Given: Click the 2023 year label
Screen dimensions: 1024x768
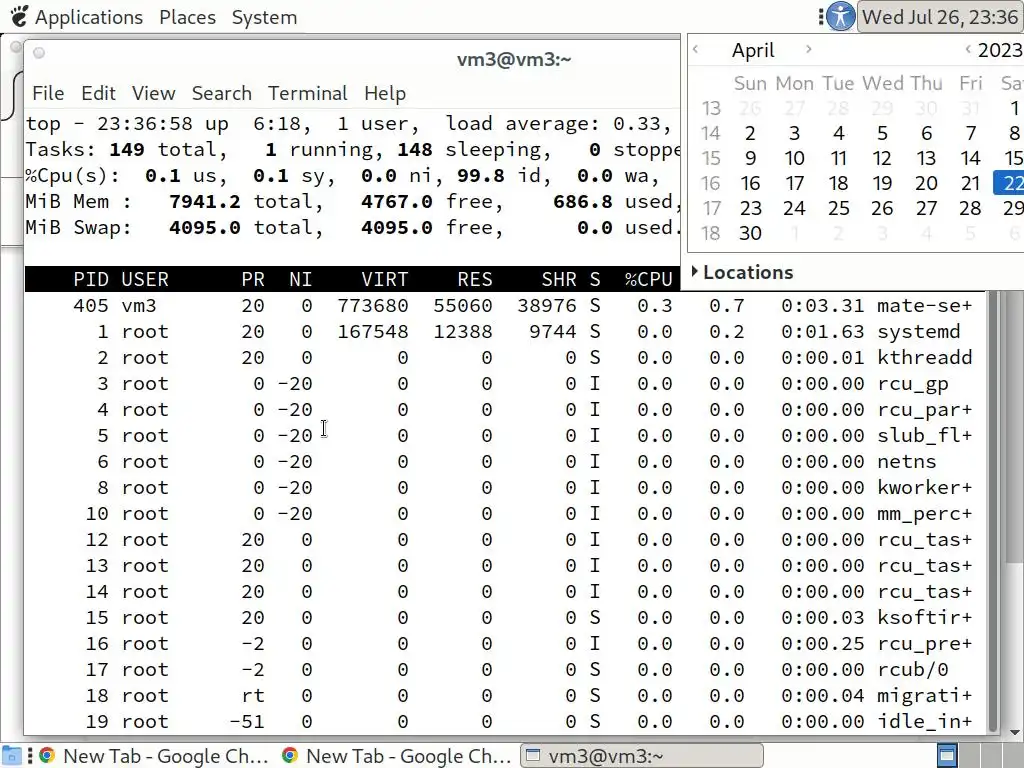Looking at the screenshot, I should point(1000,50).
